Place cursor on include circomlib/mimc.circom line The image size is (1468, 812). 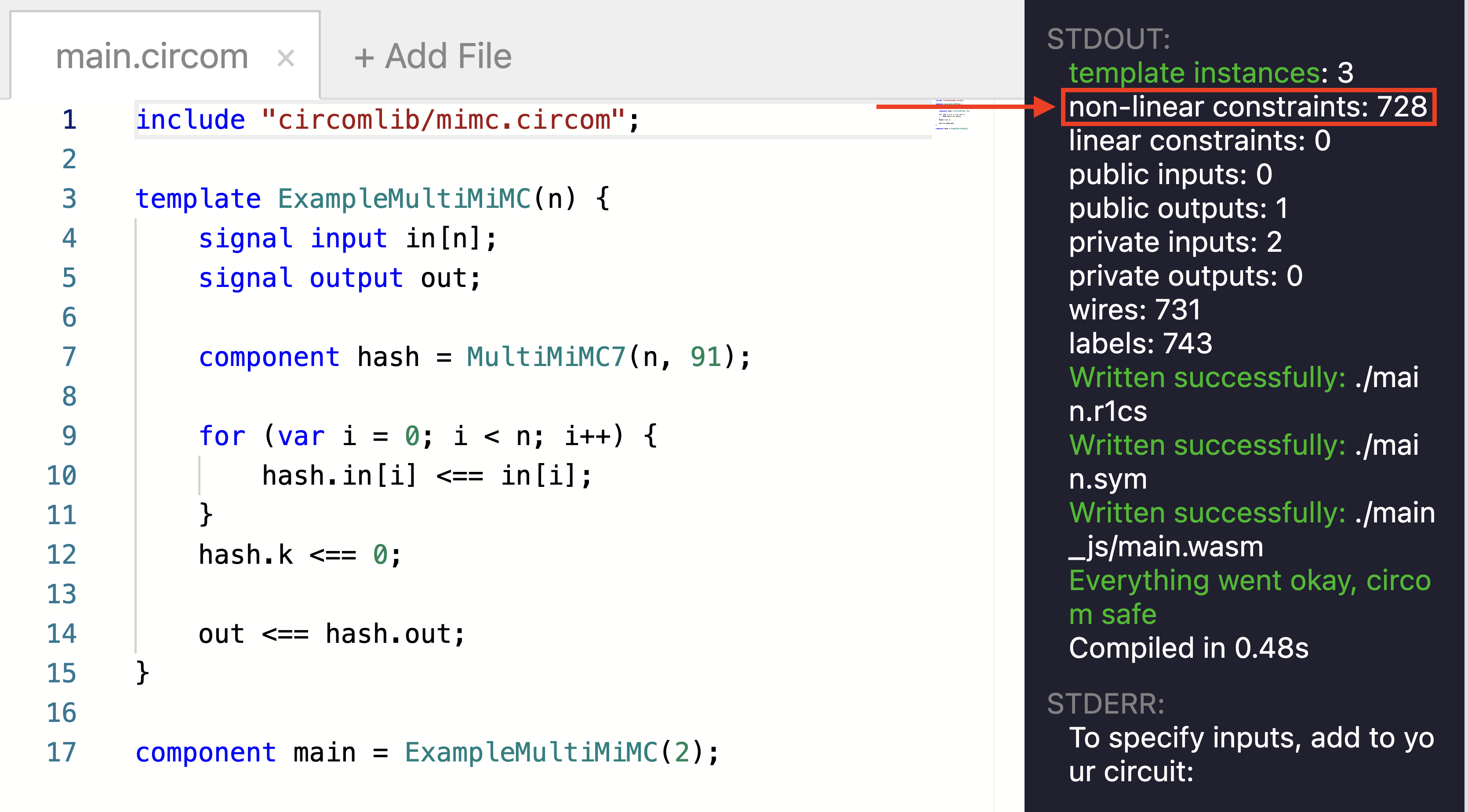click(388, 120)
